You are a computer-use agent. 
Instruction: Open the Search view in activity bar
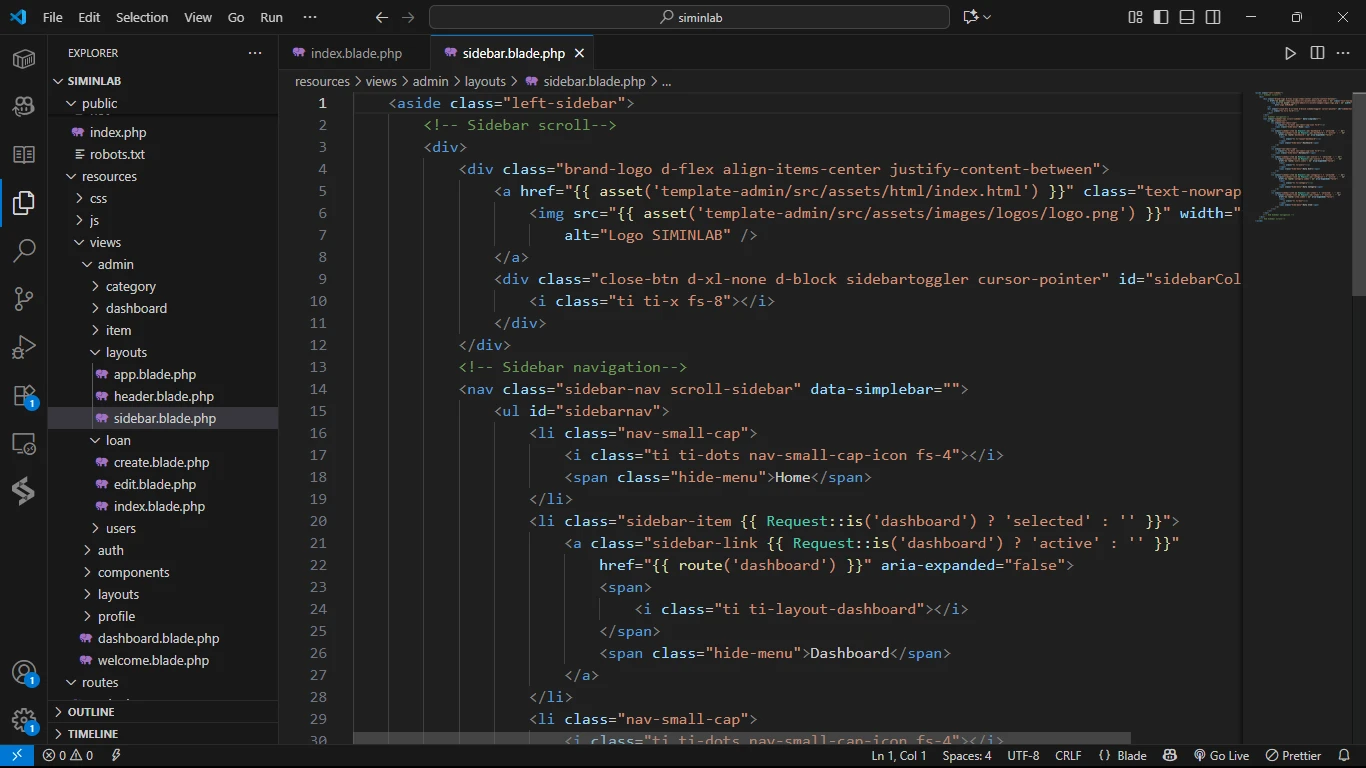point(24,251)
